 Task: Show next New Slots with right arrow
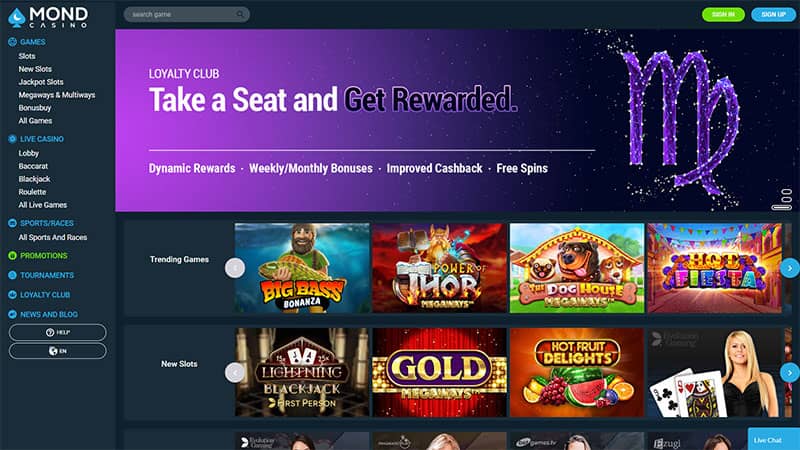[790, 373]
